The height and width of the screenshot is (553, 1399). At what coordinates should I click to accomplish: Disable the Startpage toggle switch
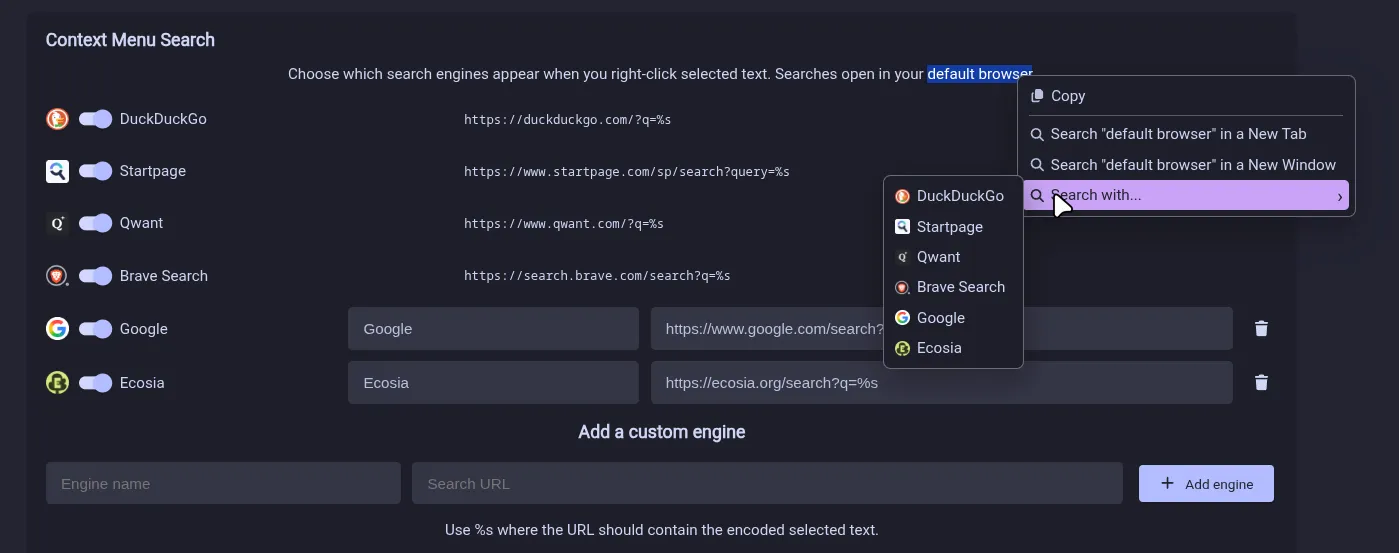point(95,171)
